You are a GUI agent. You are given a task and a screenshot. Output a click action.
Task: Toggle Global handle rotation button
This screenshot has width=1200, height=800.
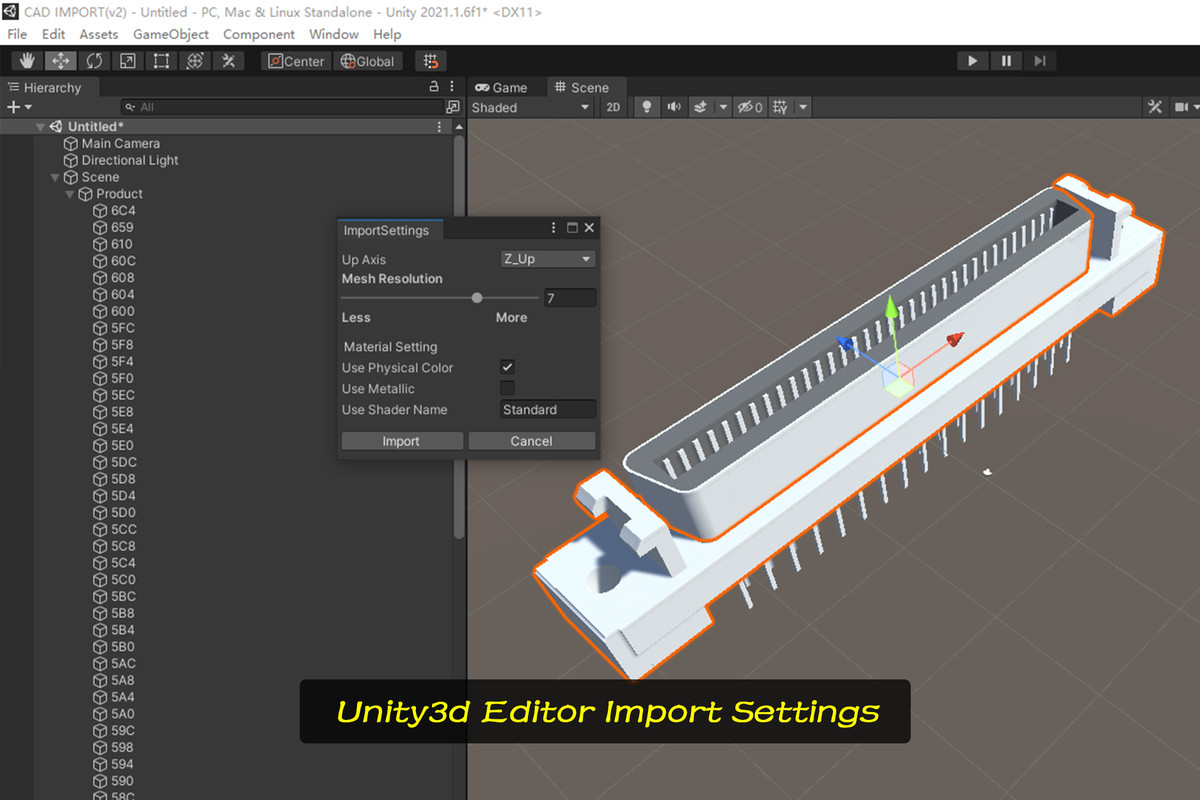(x=367, y=61)
